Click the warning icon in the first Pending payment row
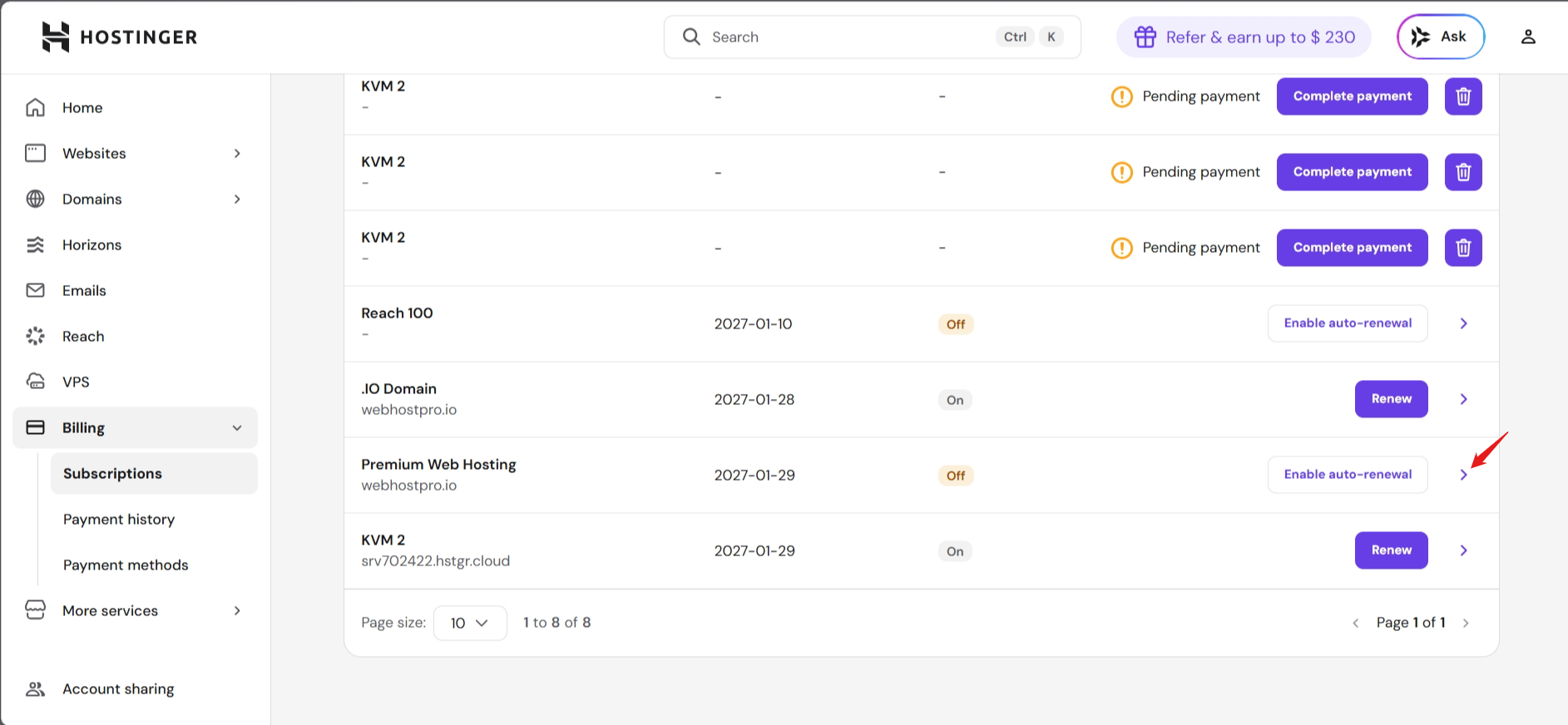The height and width of the screenshot is (725, 1568). [x=1122, y=96]
